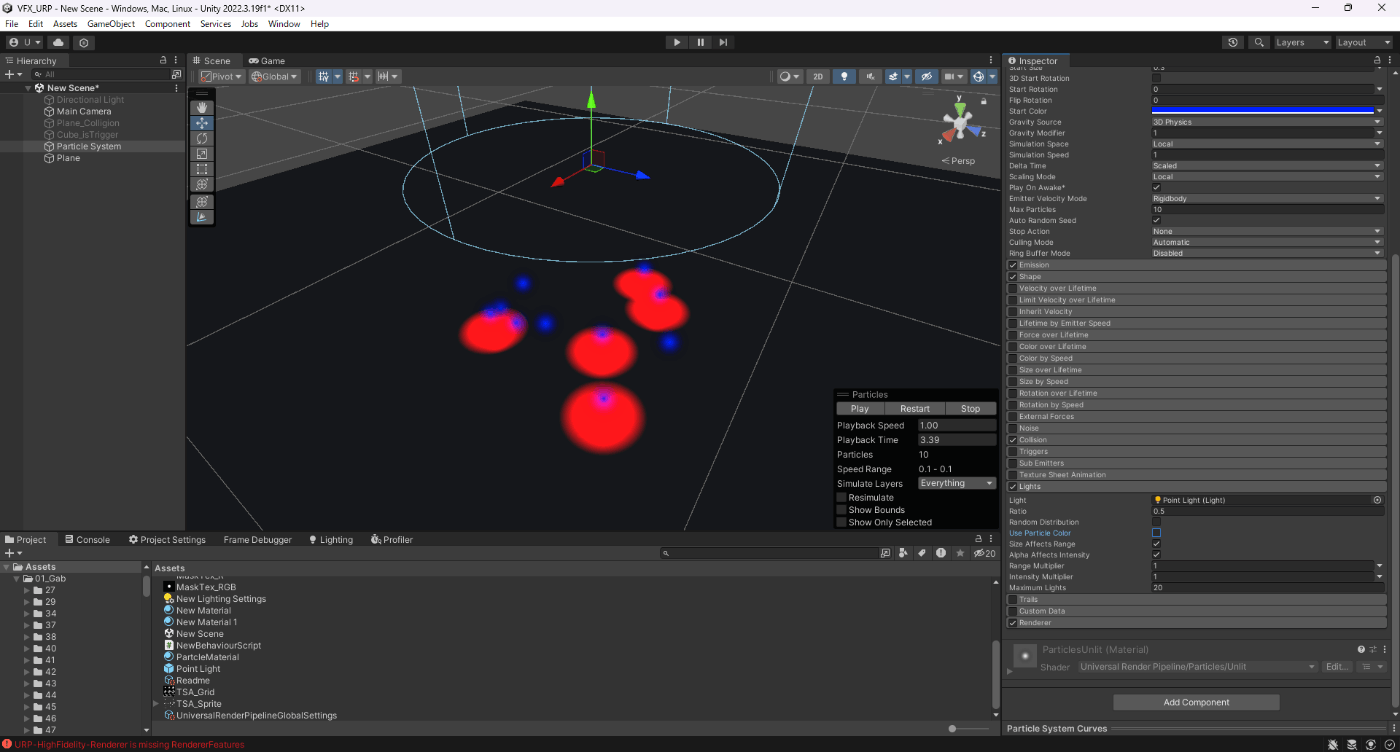Open the cloud services icon
The image size is (1400, 752).
tap(58, 42)
